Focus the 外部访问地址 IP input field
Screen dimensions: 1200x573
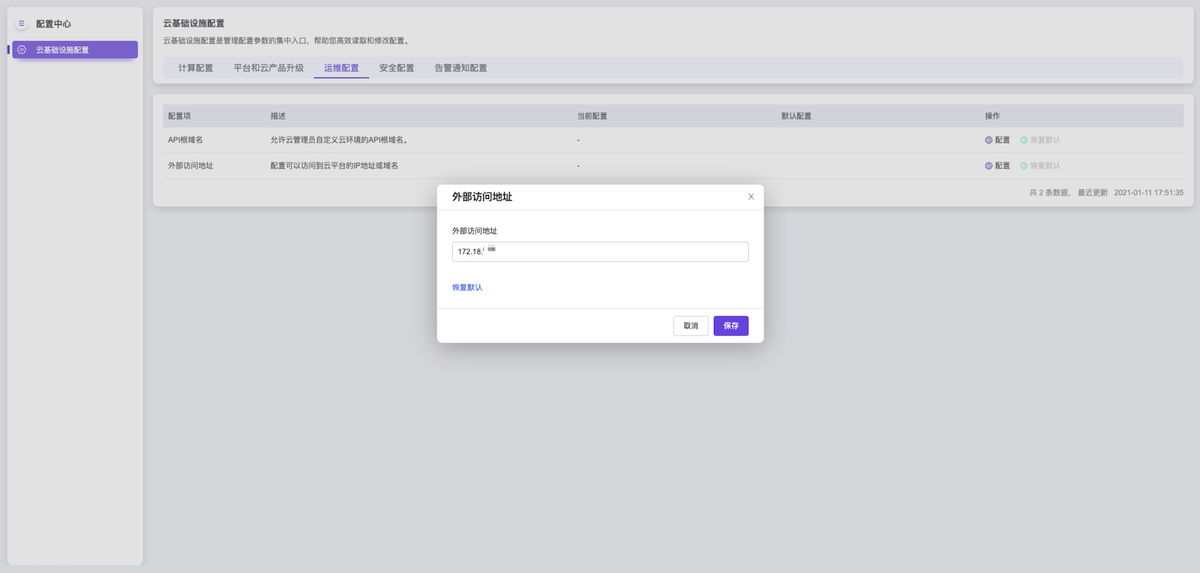point(600,252)
